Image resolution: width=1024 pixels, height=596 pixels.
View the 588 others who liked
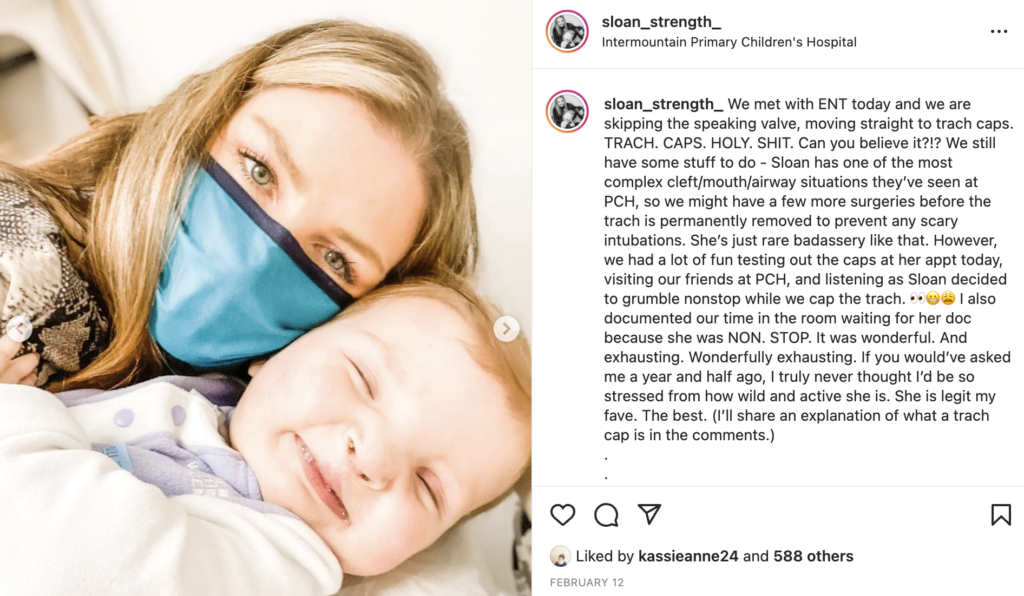(x=813, y=556)
